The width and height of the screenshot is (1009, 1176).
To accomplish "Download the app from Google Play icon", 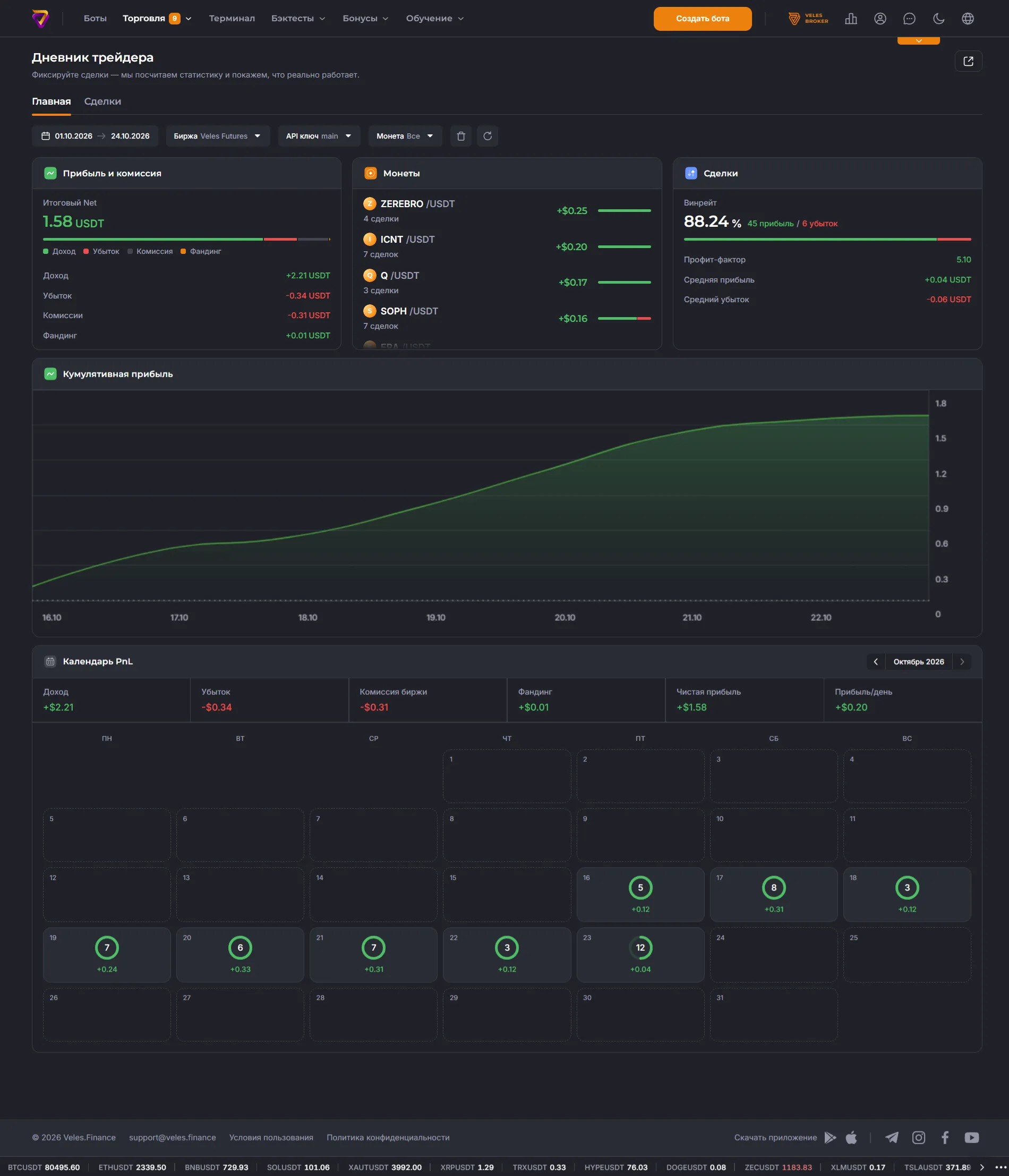I will click(830, 1137).
